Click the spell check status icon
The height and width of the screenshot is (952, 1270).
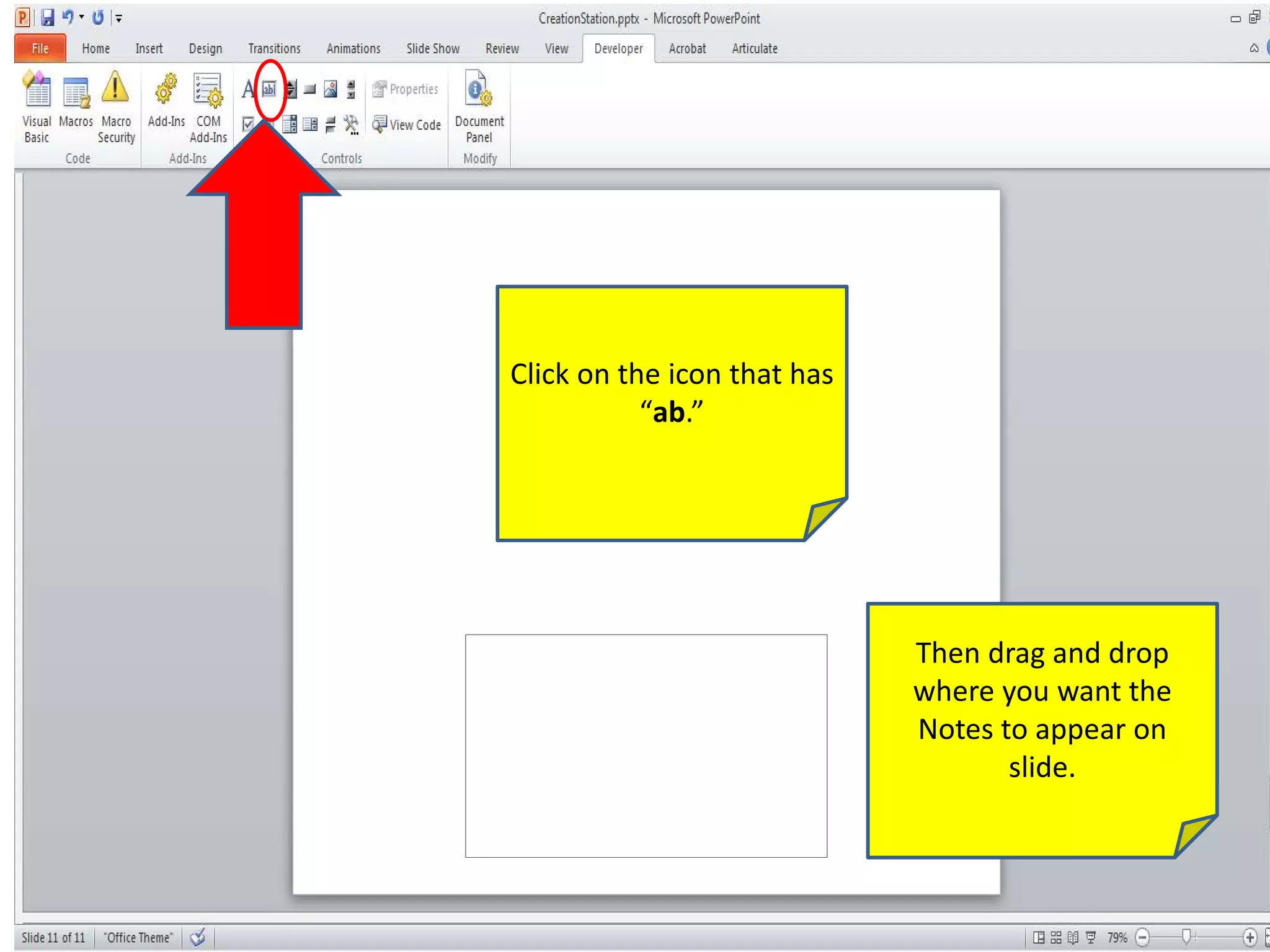(198, 937)
